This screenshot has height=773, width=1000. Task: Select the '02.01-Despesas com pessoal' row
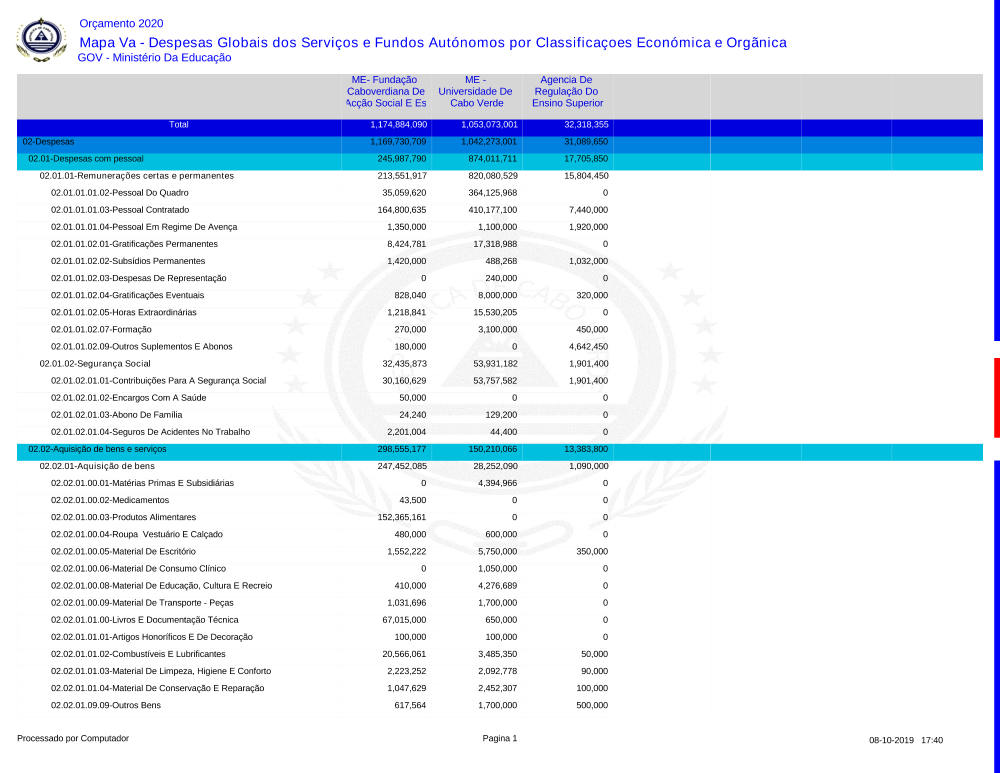coord(86,159)
